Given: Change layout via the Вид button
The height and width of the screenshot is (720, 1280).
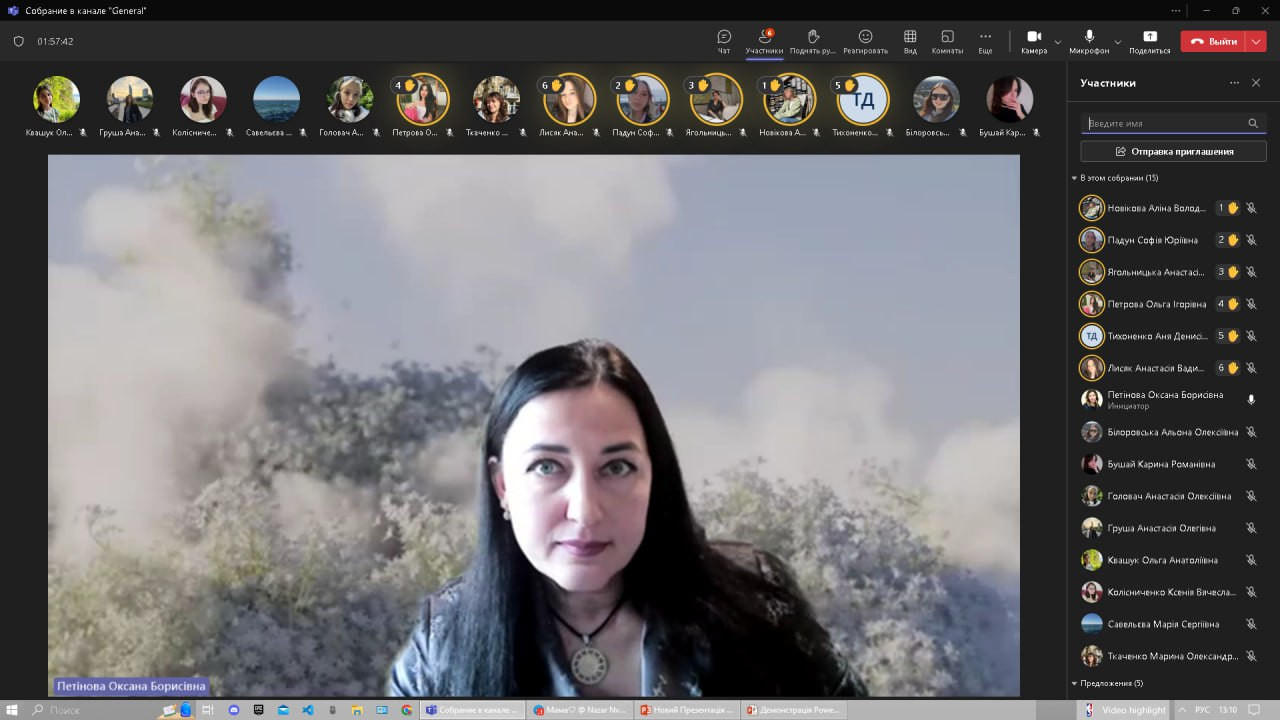Looking at the screenshot, I should click(x=910, y=41).
